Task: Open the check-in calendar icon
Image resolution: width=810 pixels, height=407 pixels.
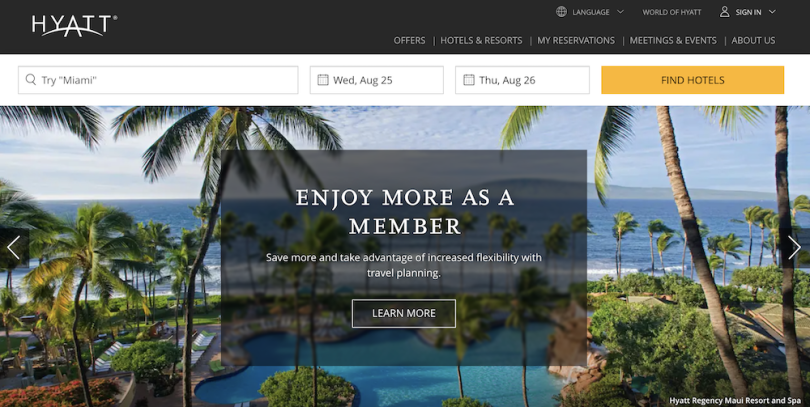Action: (323, 80)
